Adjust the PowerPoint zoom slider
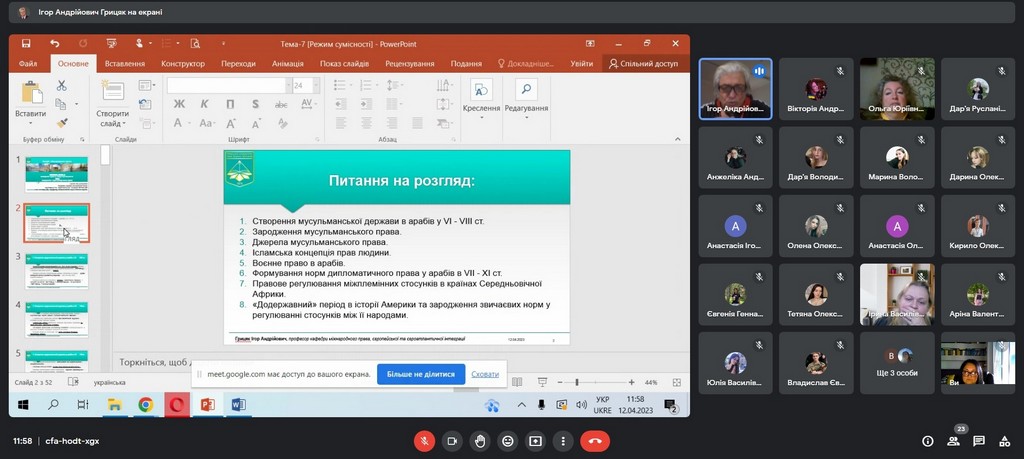The image size is (1024, 459). click(x=577, y=382)
